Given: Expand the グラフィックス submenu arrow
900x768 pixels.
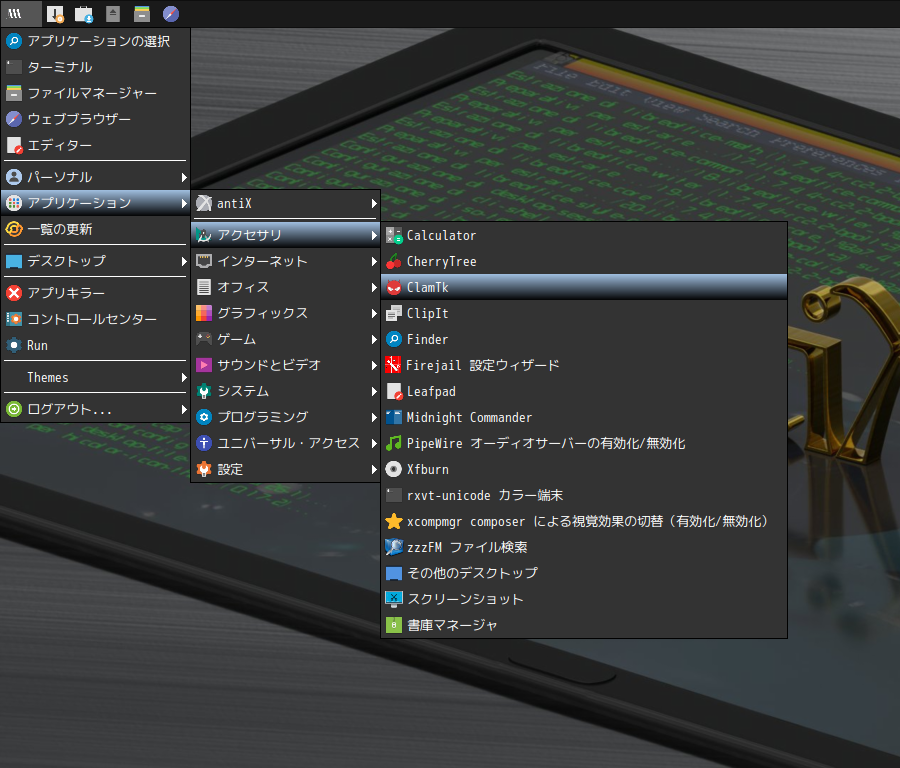Looking at the screenshot, I should (374, 313).
